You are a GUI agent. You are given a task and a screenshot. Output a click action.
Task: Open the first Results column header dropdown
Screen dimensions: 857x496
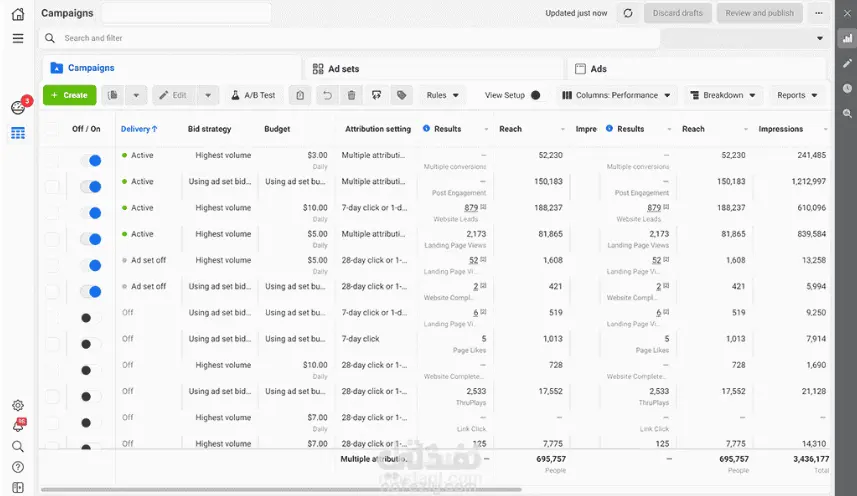486,129
